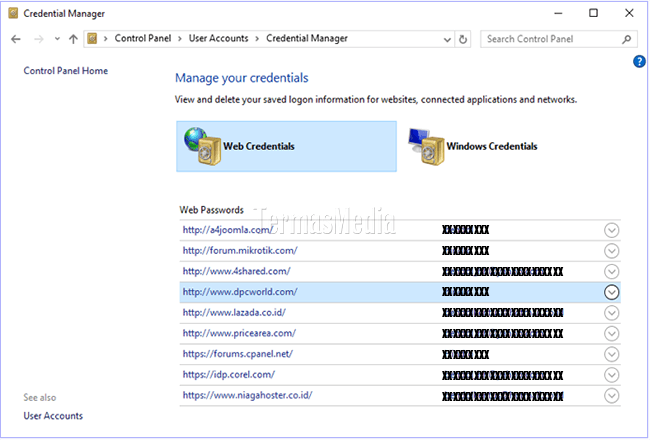Expand the www.4shared.com credential entry

coord(611,272)
